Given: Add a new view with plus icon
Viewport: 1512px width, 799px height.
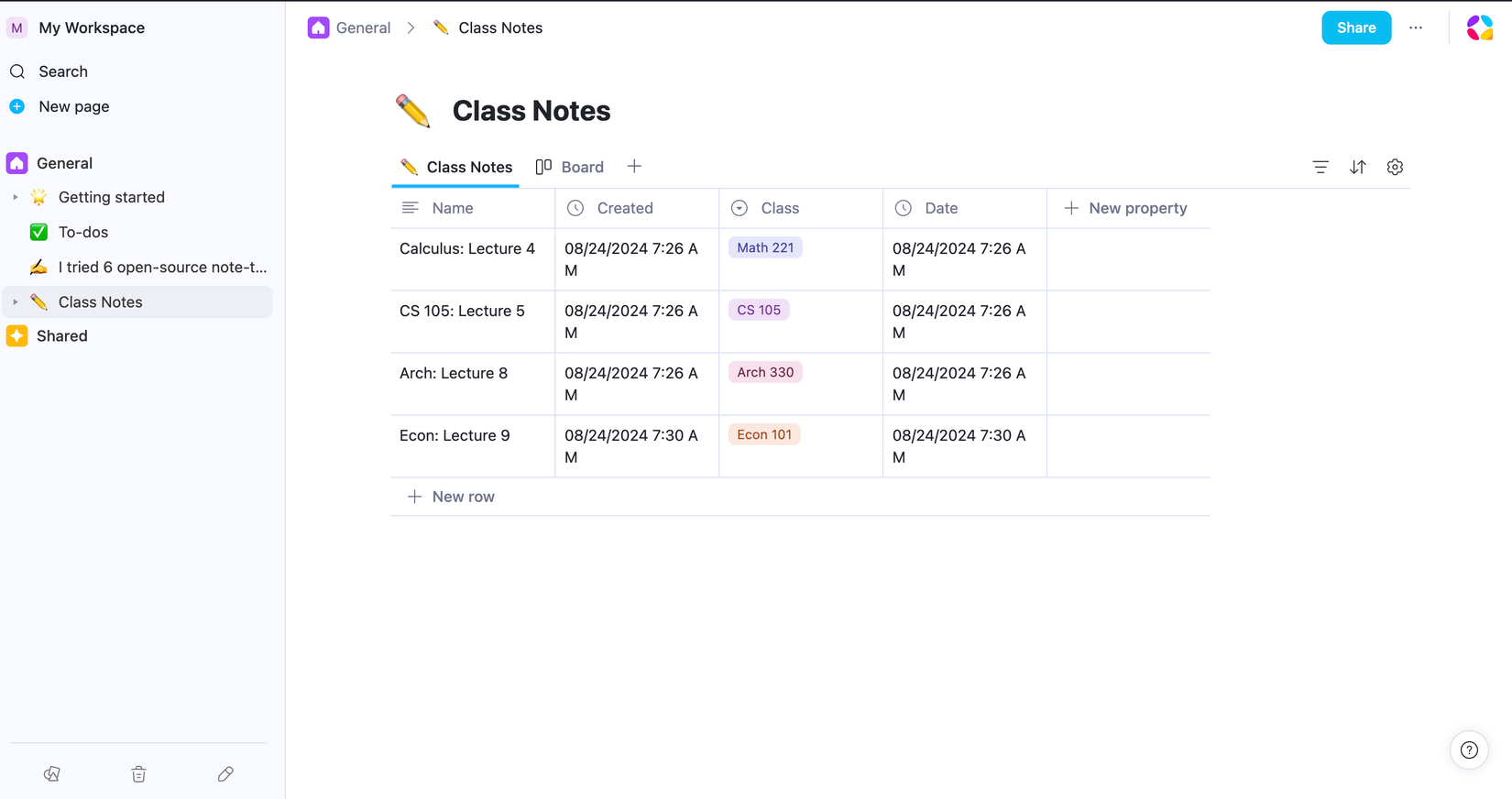Looking at the screenshot, I should [634, 167].
